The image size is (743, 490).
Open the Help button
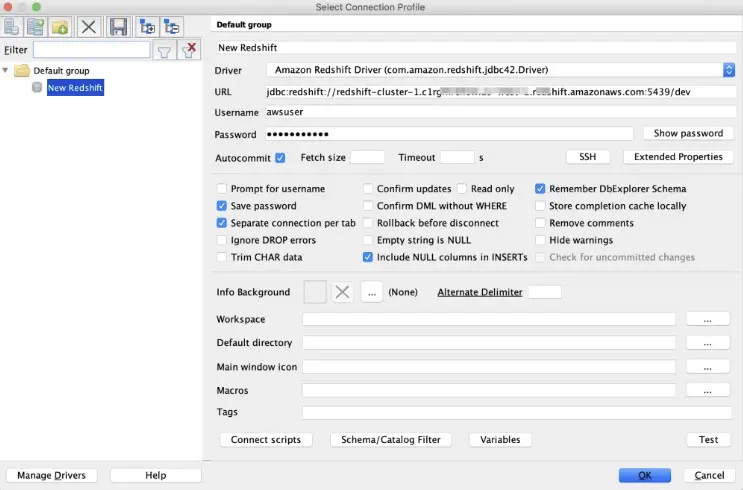point(155,475)
